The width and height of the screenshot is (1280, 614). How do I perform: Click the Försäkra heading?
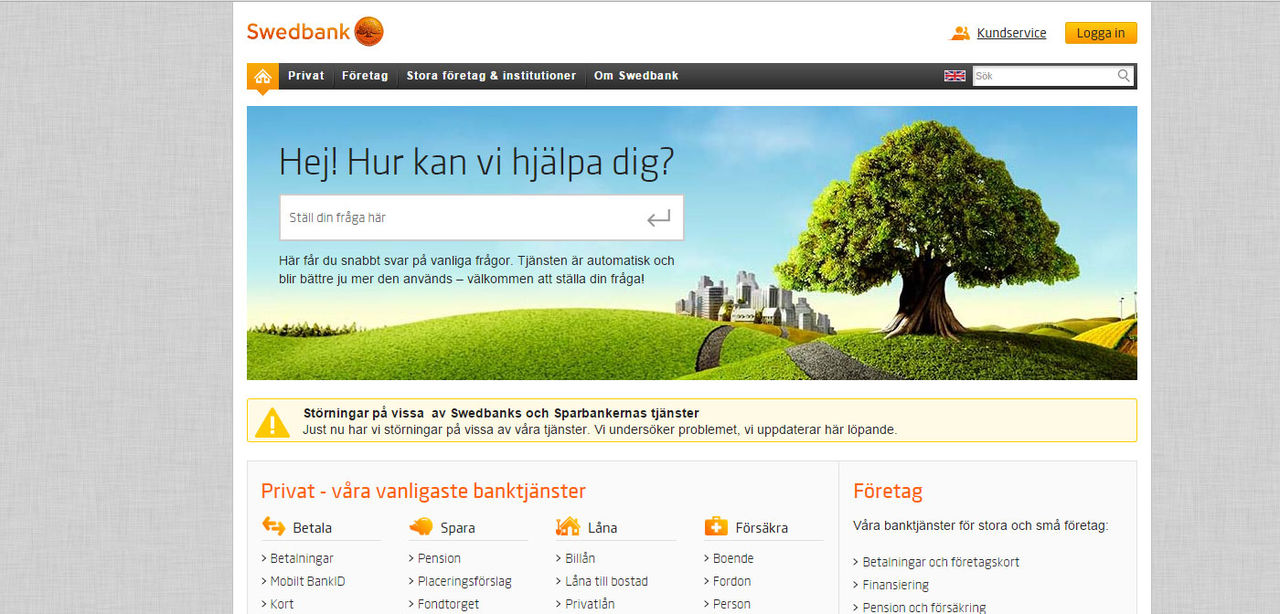click(761, 527)
